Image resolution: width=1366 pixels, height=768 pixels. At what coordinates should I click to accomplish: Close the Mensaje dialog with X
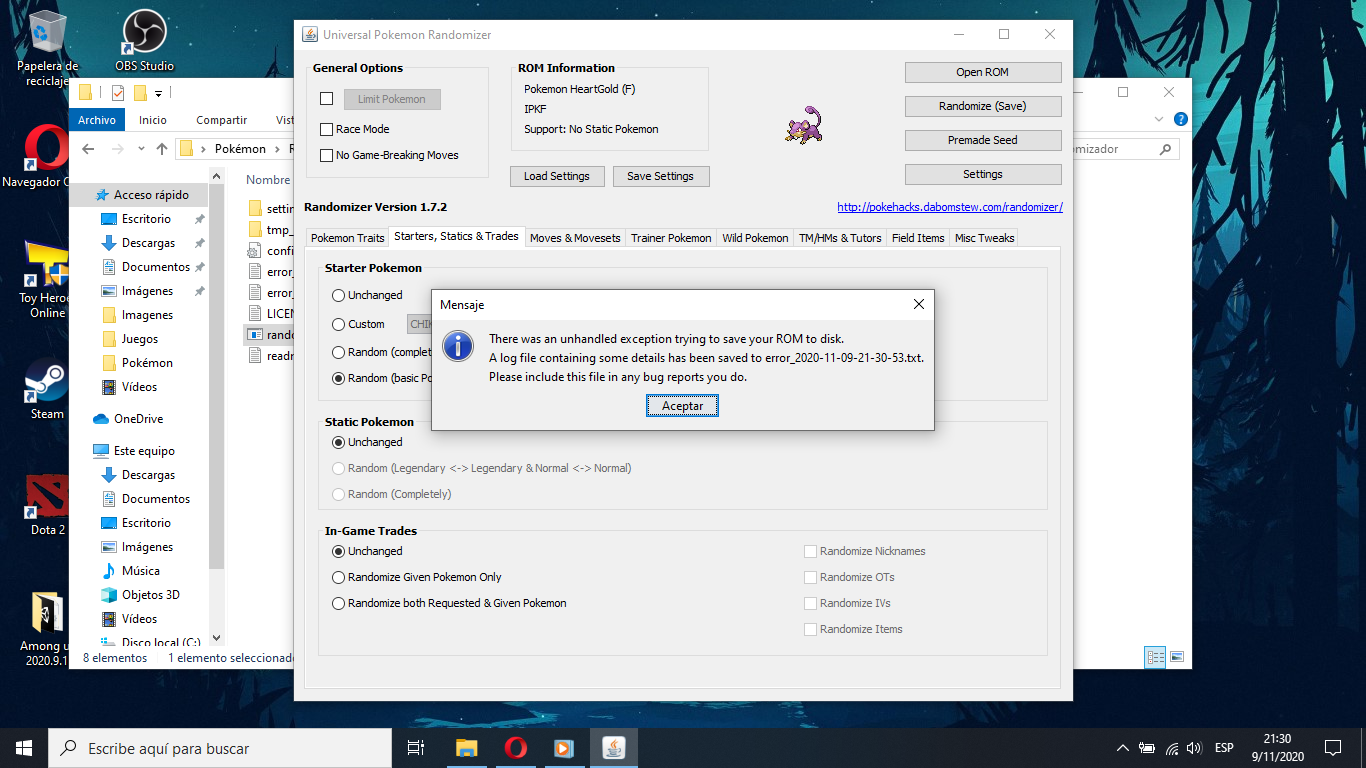(919, 304)
